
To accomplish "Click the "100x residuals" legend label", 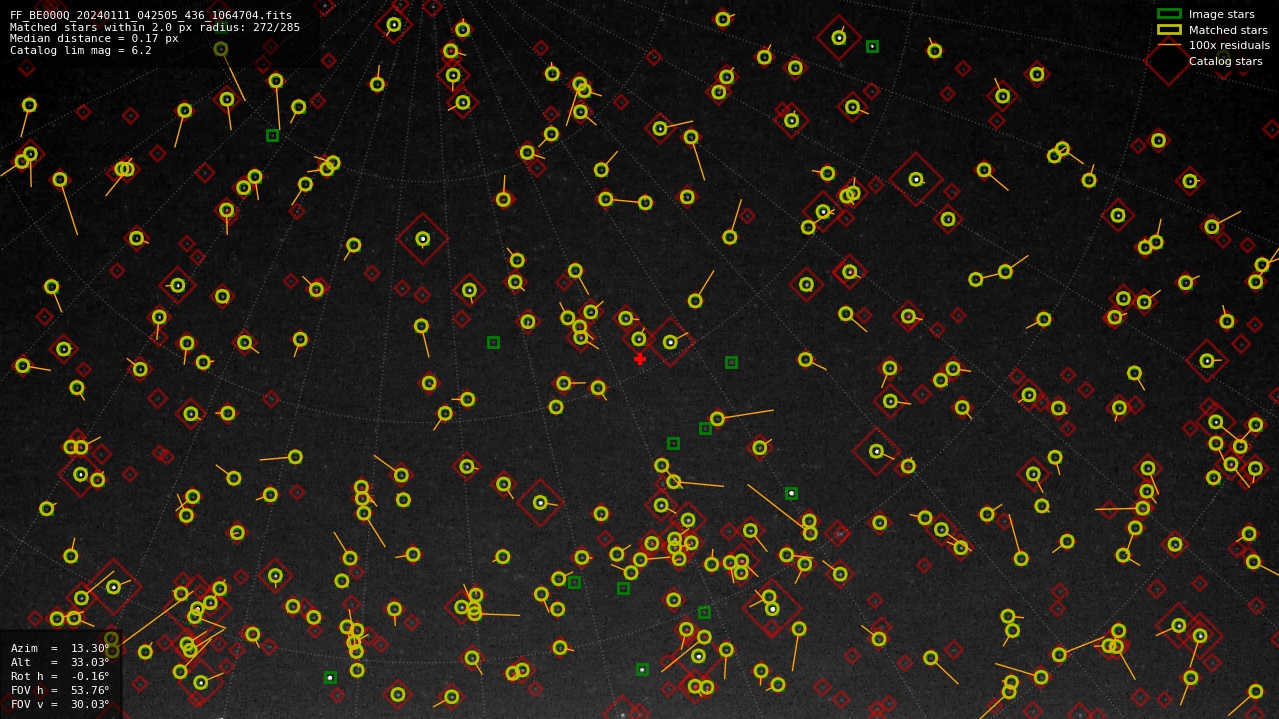I will [x=1229, y=46].
